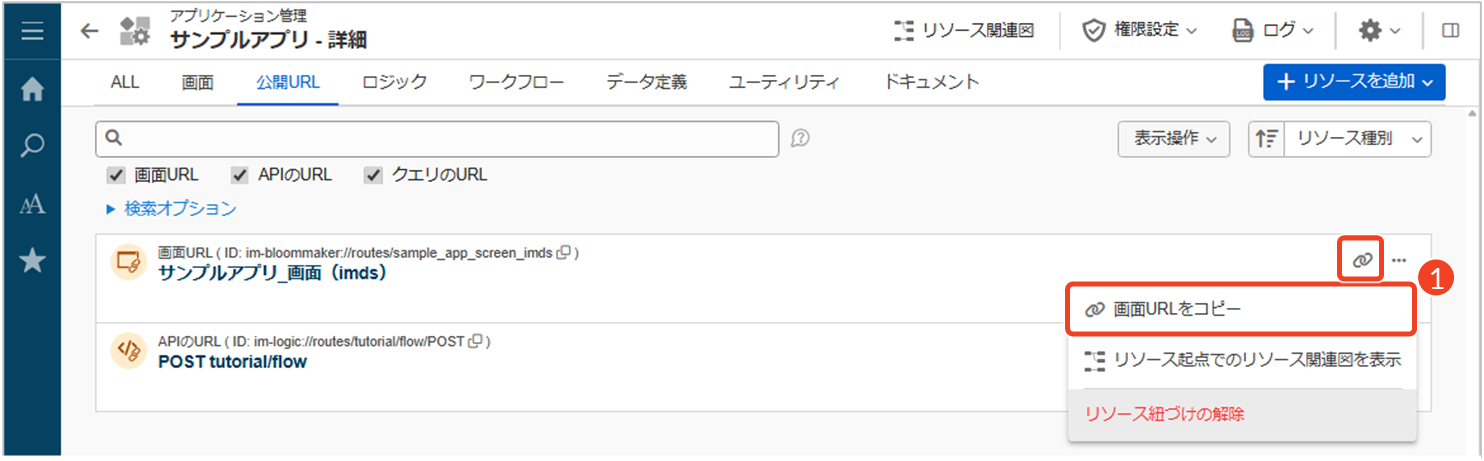Toggle the クエリのURL checkbox
Screen dimensions: 1484x461
[374, 175]
